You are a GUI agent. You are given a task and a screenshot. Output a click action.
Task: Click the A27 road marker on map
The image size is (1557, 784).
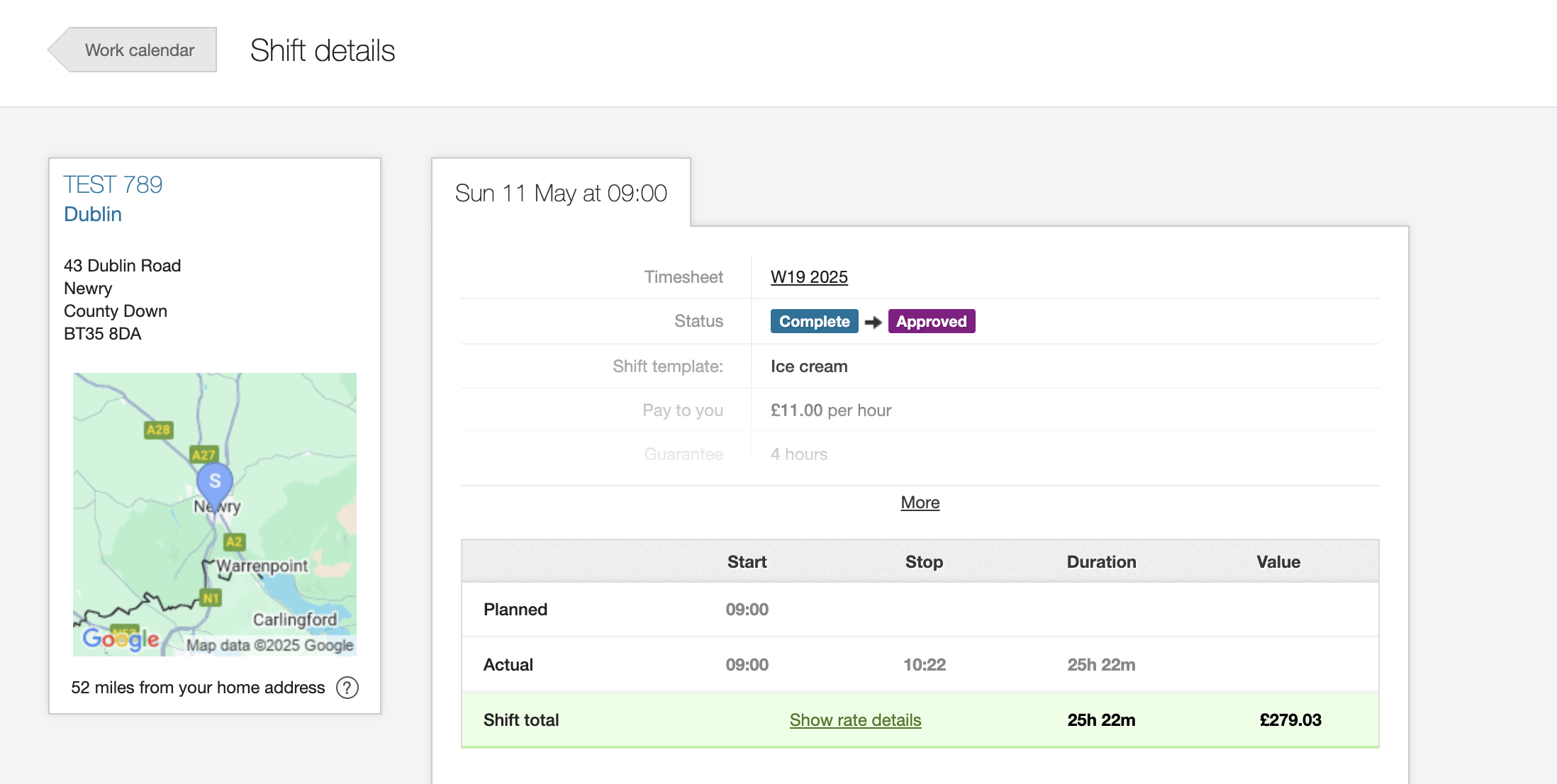tap(203, 454)
